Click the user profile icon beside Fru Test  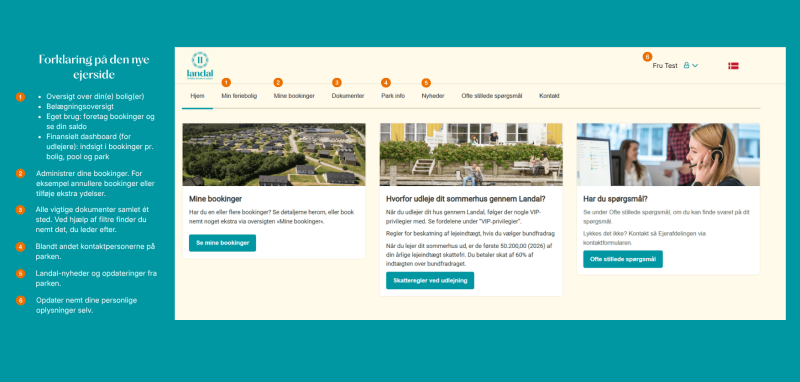coord(686,65)
